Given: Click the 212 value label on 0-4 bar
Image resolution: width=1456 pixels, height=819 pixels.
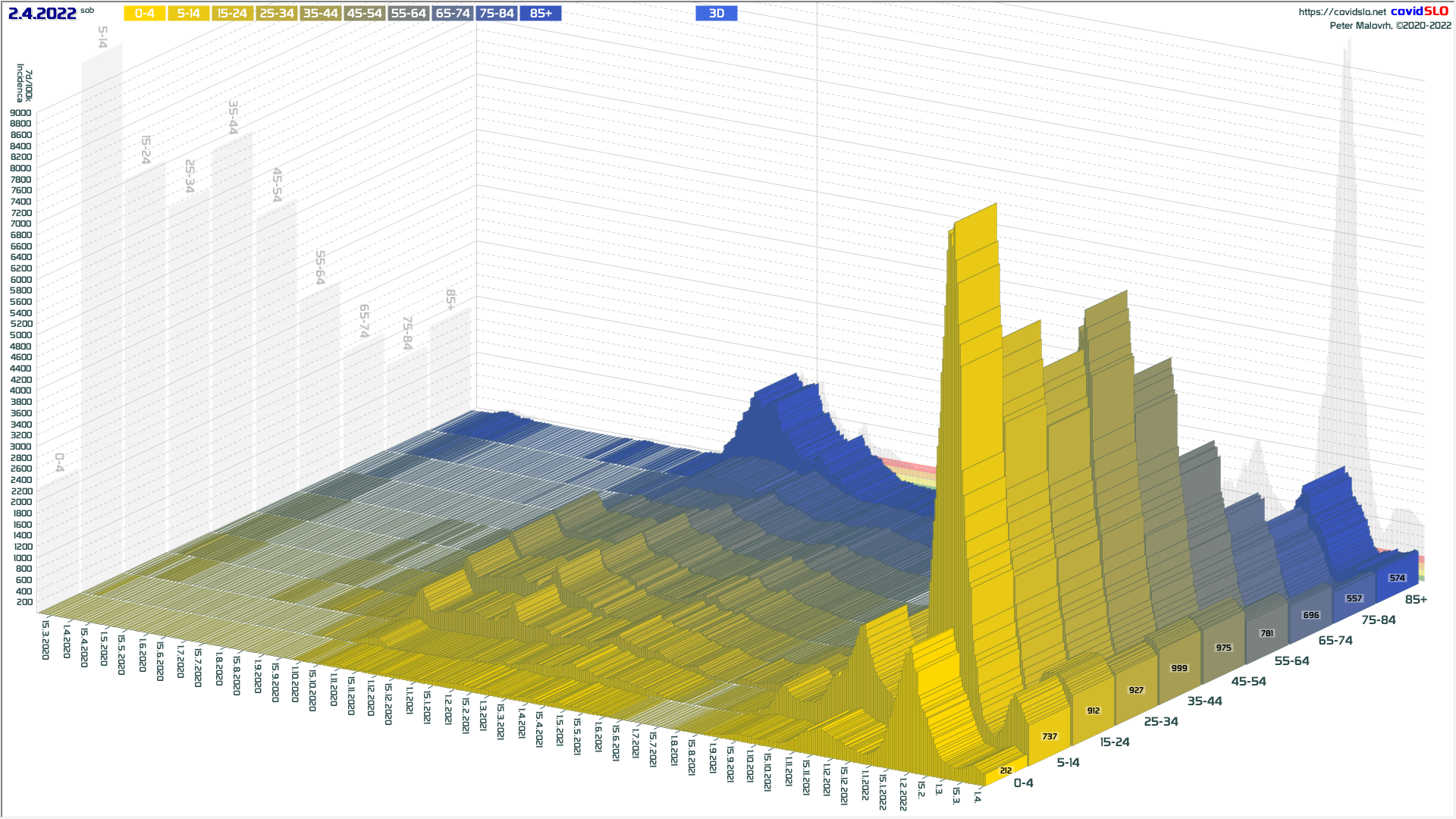Looking at the screenshot, I should (1006, 770).
